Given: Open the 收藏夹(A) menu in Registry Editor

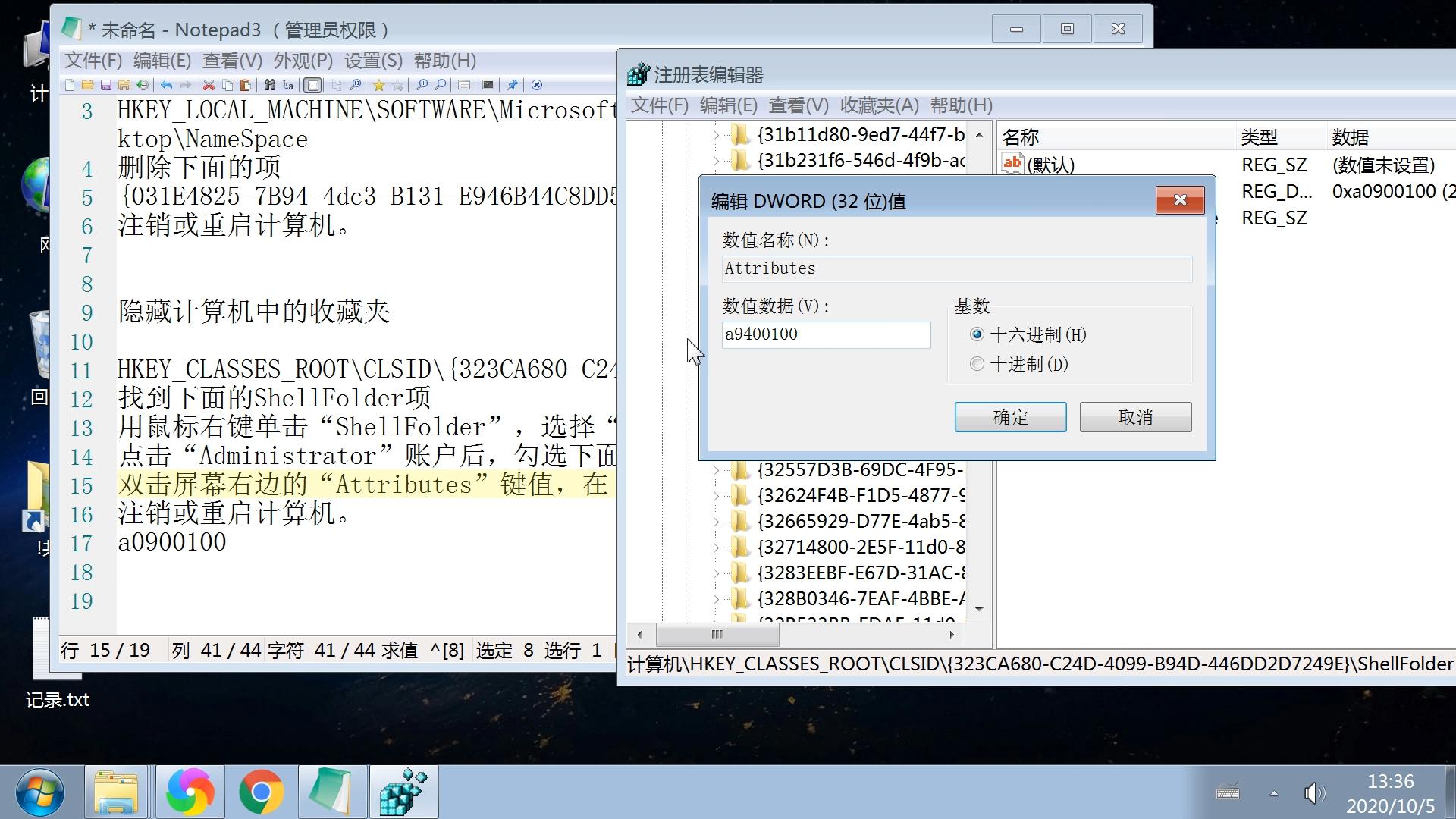Looking at the screenshot, I should tap(878, 105).
